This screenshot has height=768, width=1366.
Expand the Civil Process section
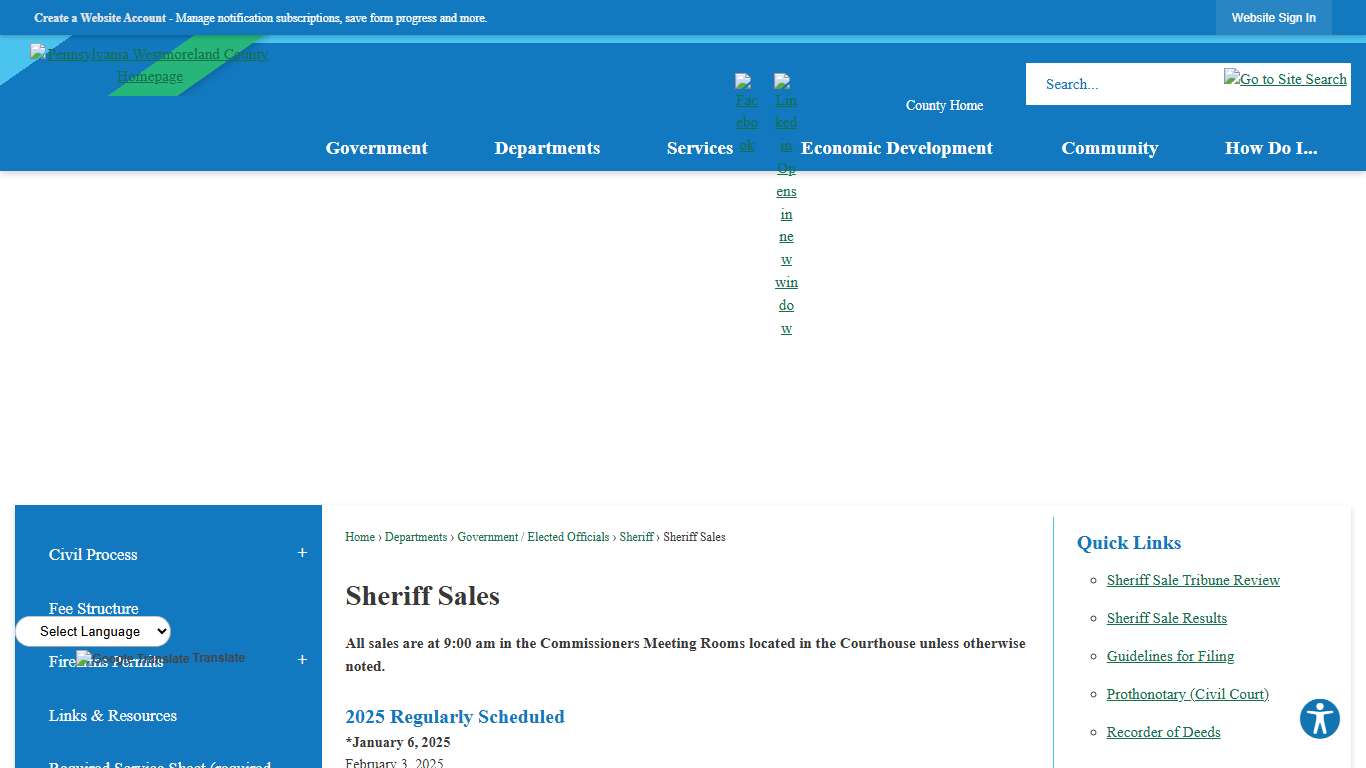coord(301,552)
